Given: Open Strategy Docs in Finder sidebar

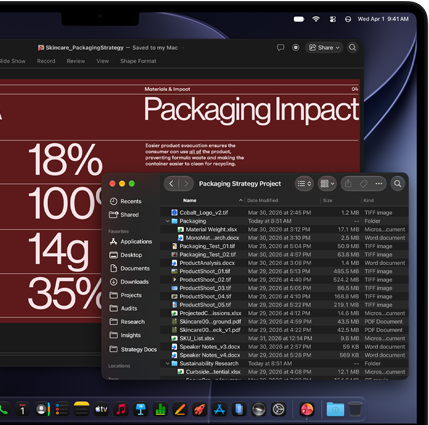Looking at the screenshot, I should 133,349.
